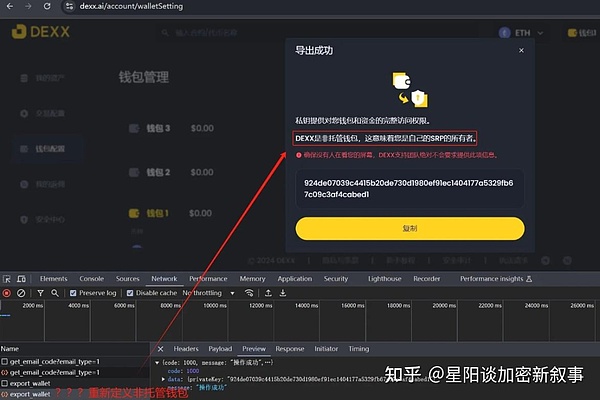This screenshot has width=600, height=400.
Task: Open the security center sidebar item
Action: point(42,220)
